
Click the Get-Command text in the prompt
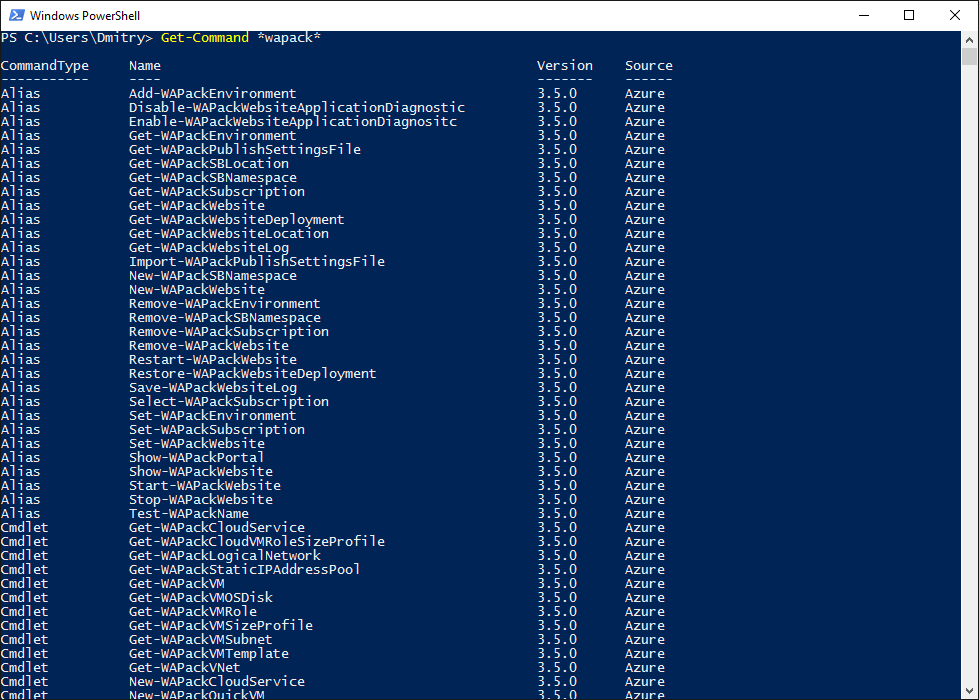tap(205, 38)
